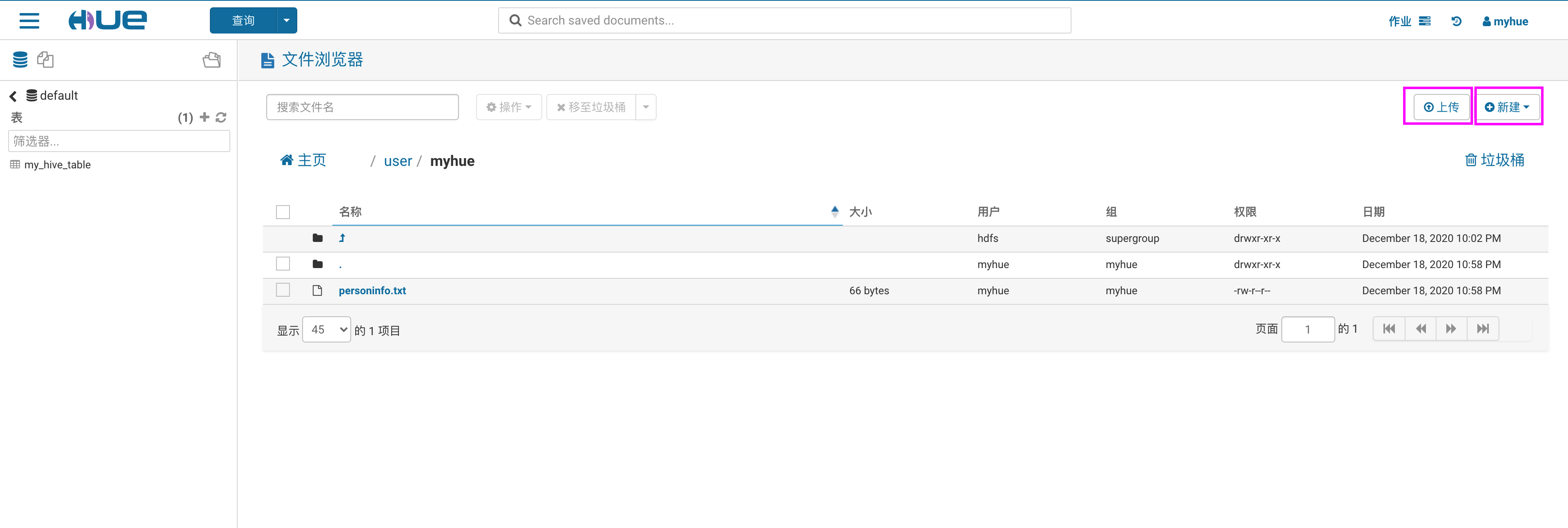
Task: Open the personinfo.txt file link
Action: [372, 291]
